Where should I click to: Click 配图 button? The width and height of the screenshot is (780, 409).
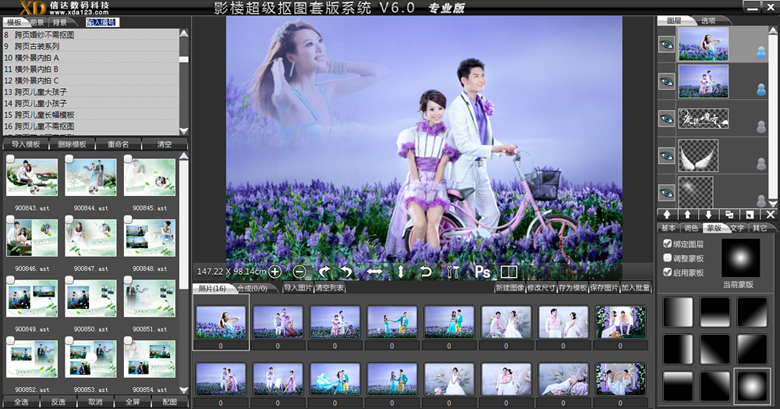(170, 402)
